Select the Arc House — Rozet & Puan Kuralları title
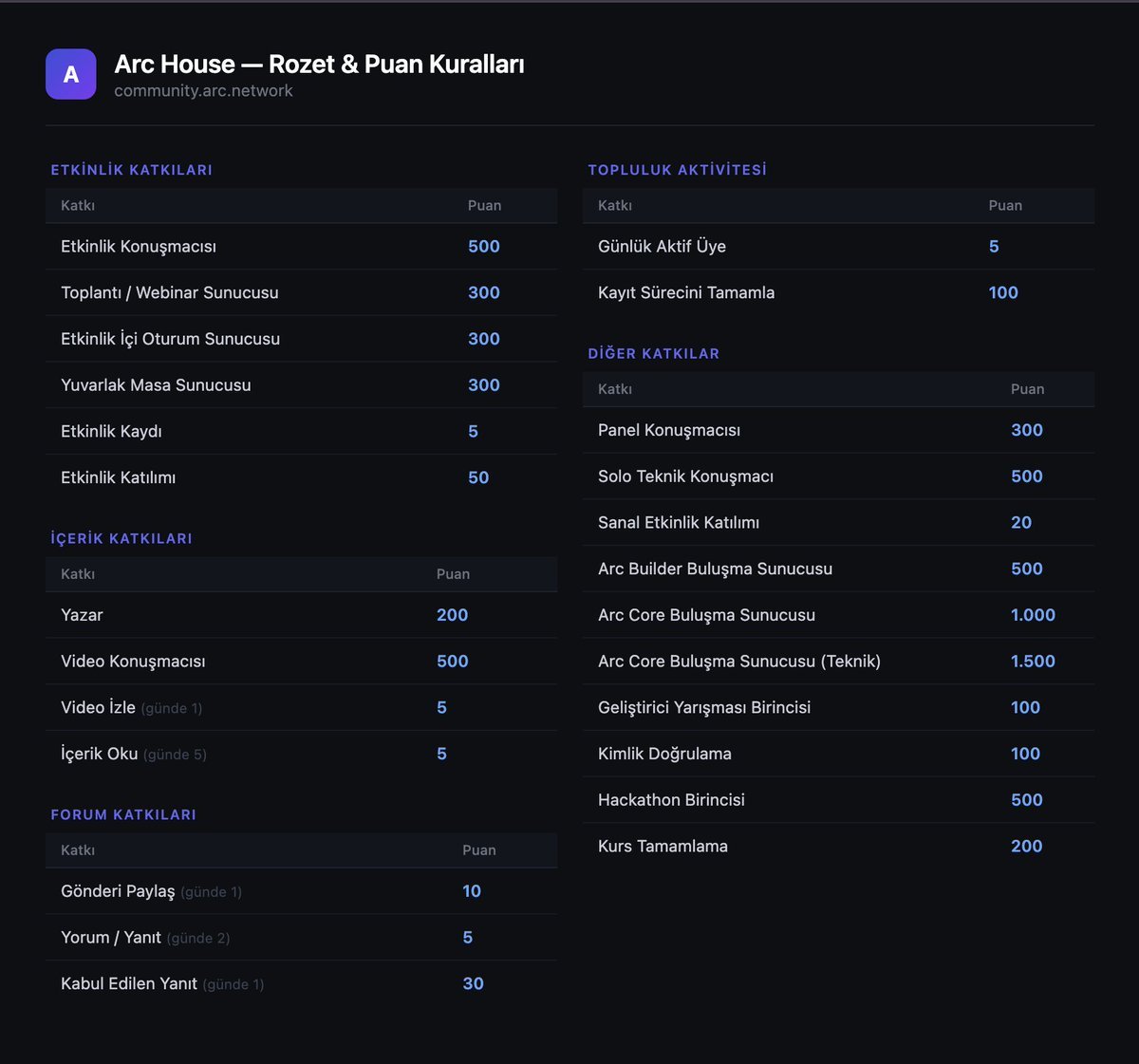This screenshot has width=1139, height=1064. [319, 64]
